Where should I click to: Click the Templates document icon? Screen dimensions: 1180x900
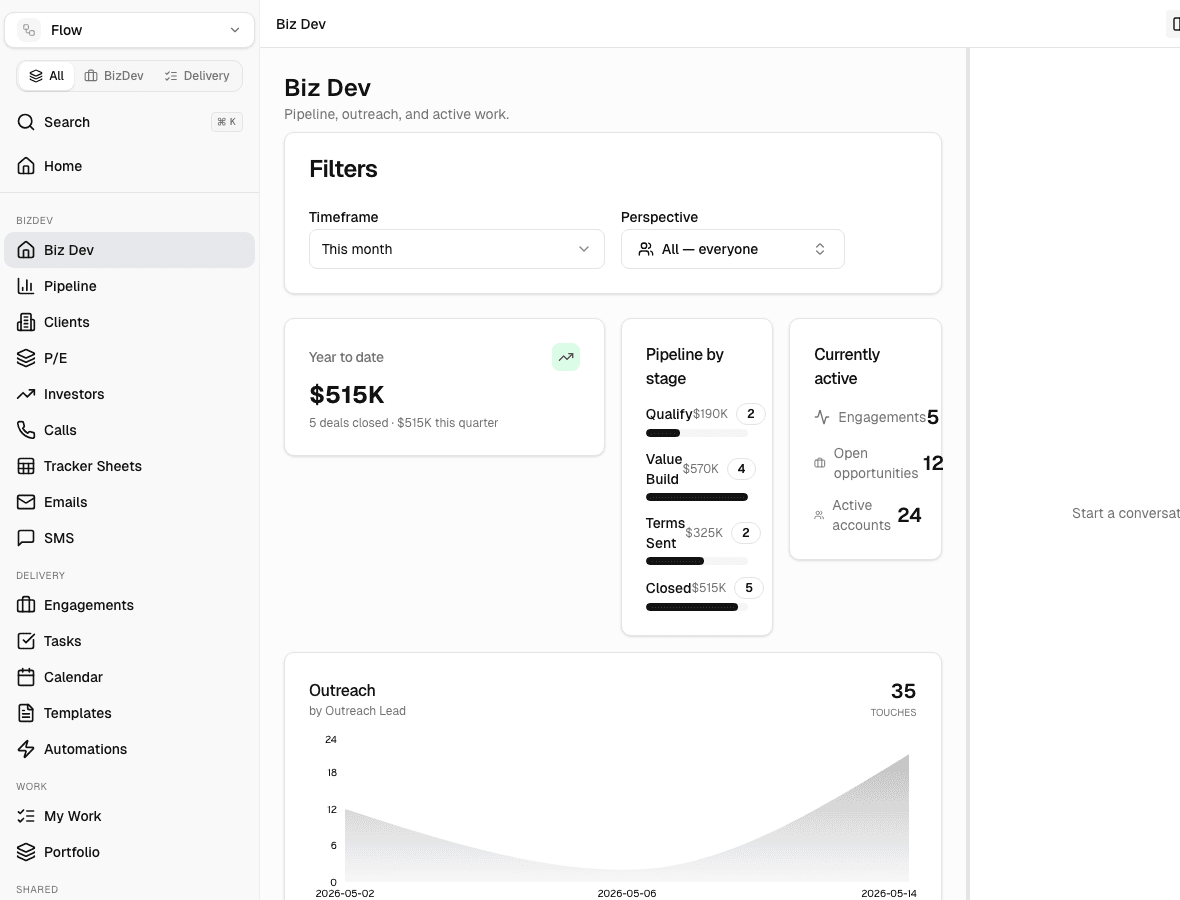26,713
